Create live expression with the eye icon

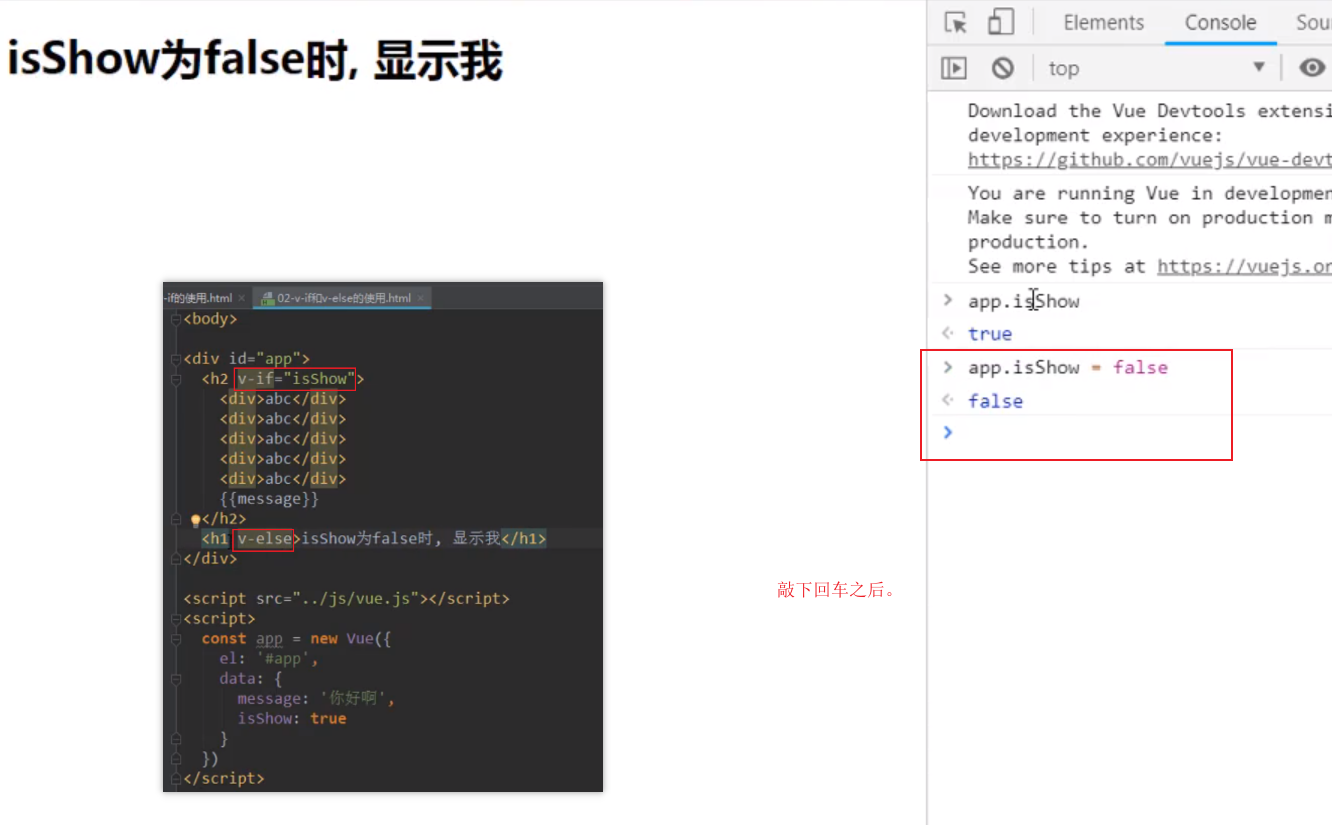click(1312, 68)
